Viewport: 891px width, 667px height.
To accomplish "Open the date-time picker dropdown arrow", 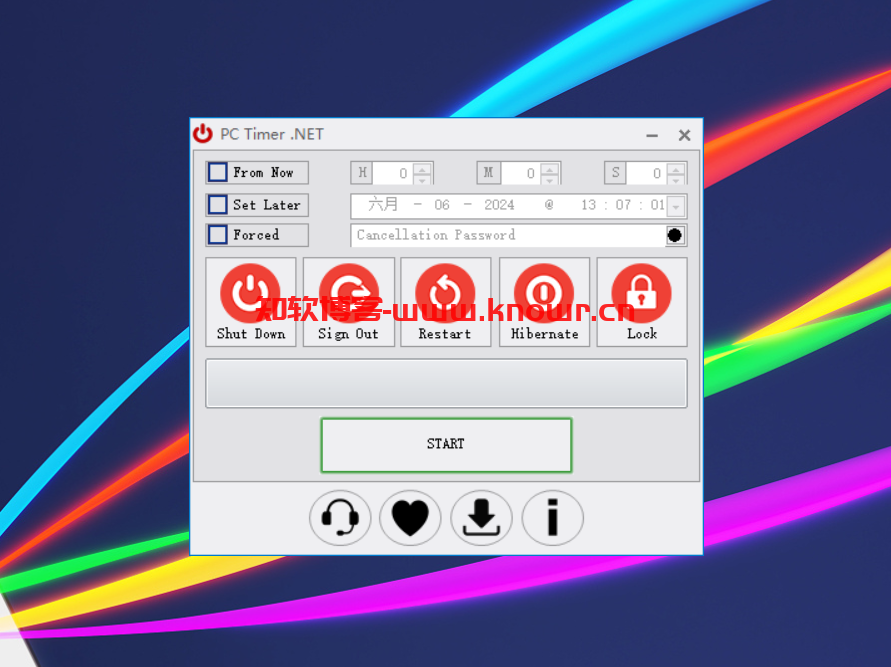I will (676, 206).
